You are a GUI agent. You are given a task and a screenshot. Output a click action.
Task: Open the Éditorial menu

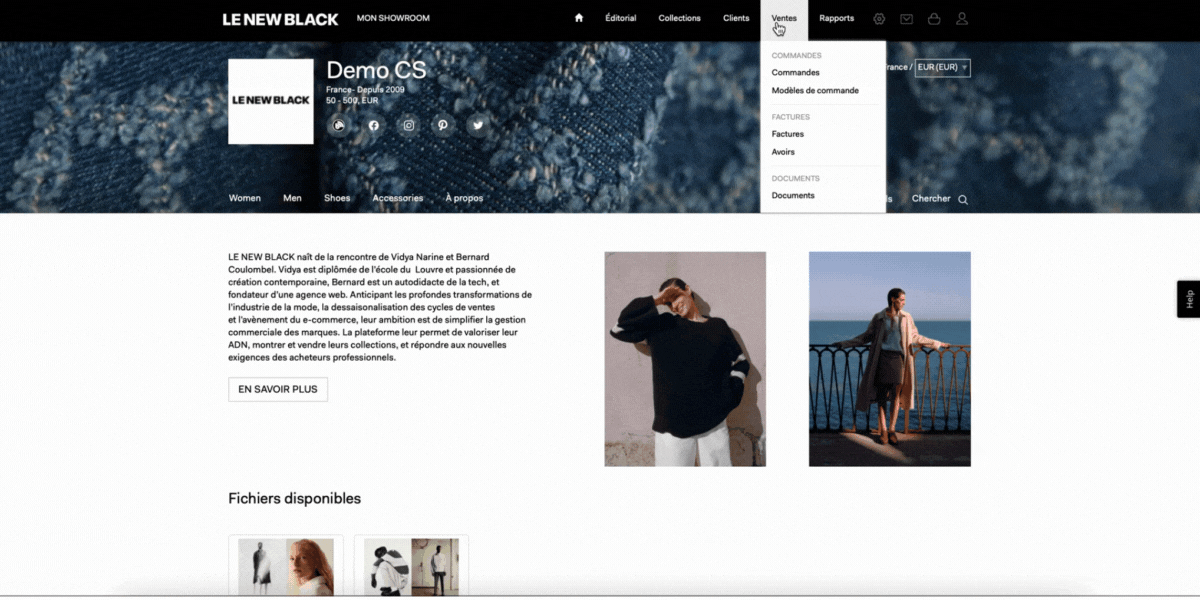pyautogui.click(x=621, y=18)
